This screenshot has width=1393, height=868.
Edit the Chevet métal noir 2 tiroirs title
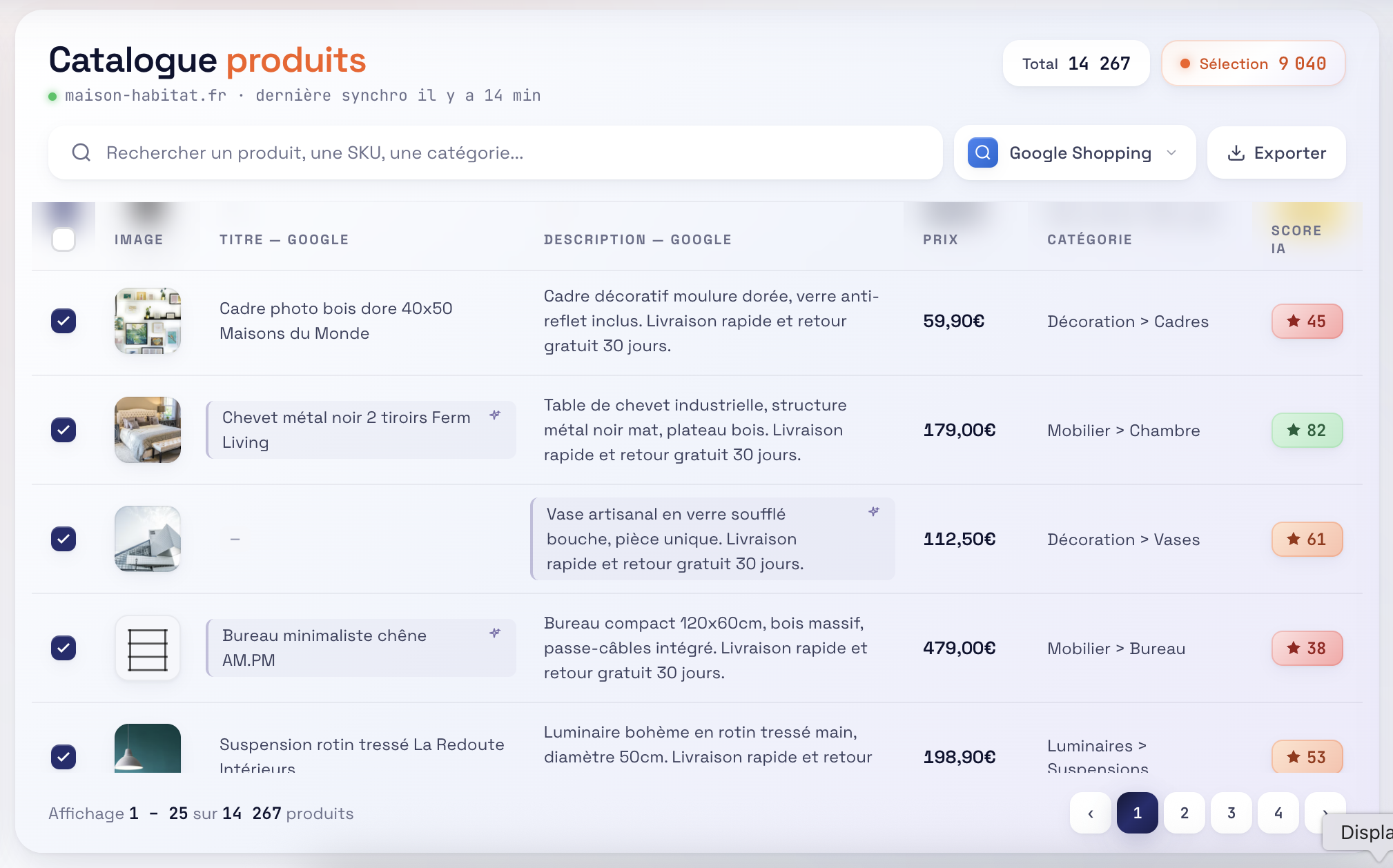361,430
